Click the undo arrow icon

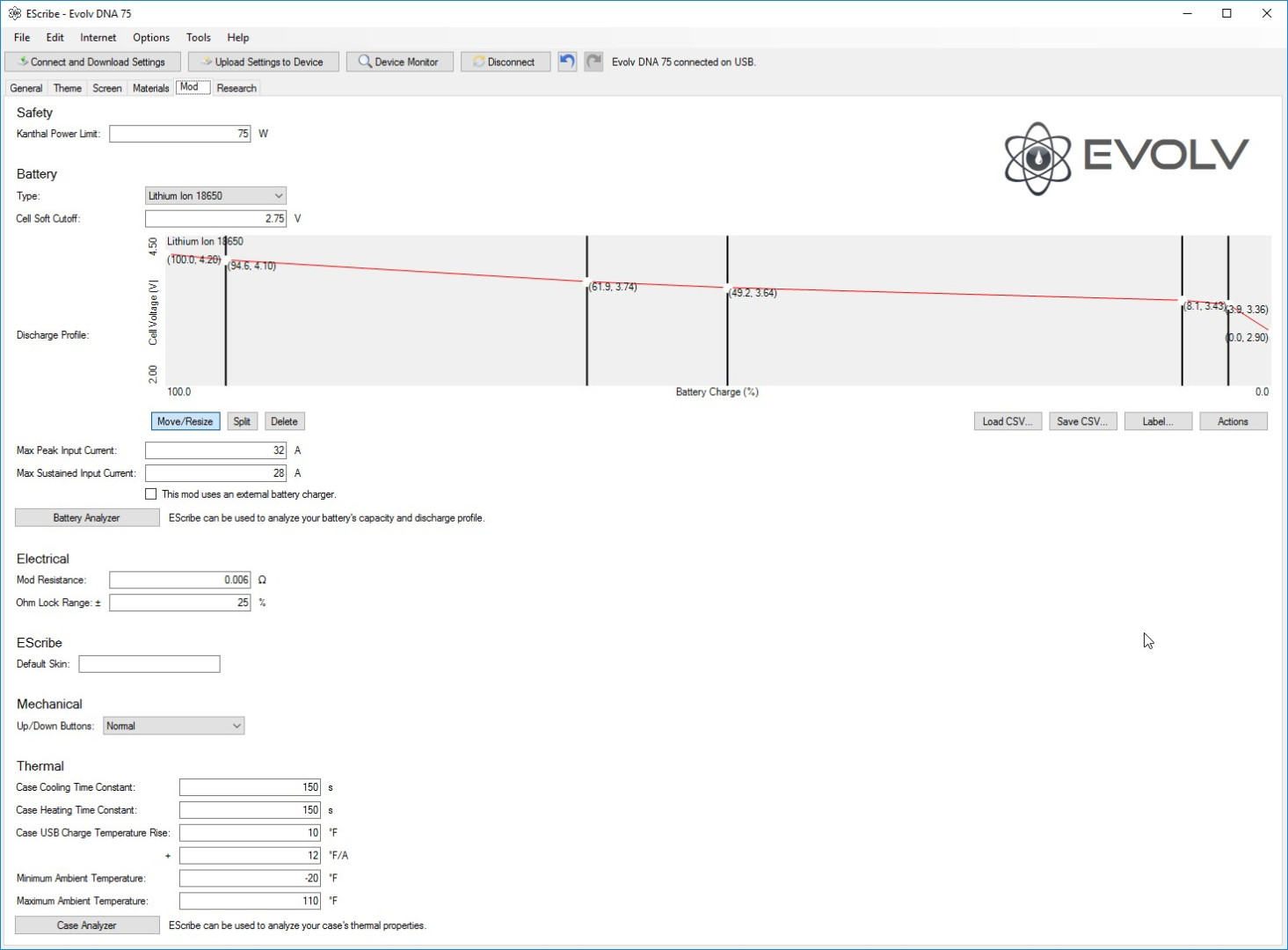tap(567, 62)
